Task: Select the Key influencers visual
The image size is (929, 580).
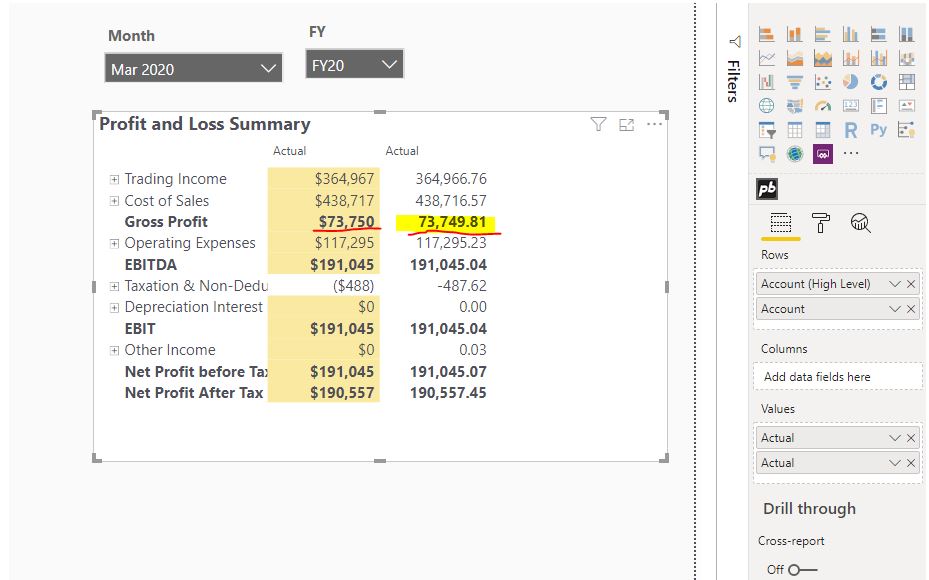Action: coord(906,130)
